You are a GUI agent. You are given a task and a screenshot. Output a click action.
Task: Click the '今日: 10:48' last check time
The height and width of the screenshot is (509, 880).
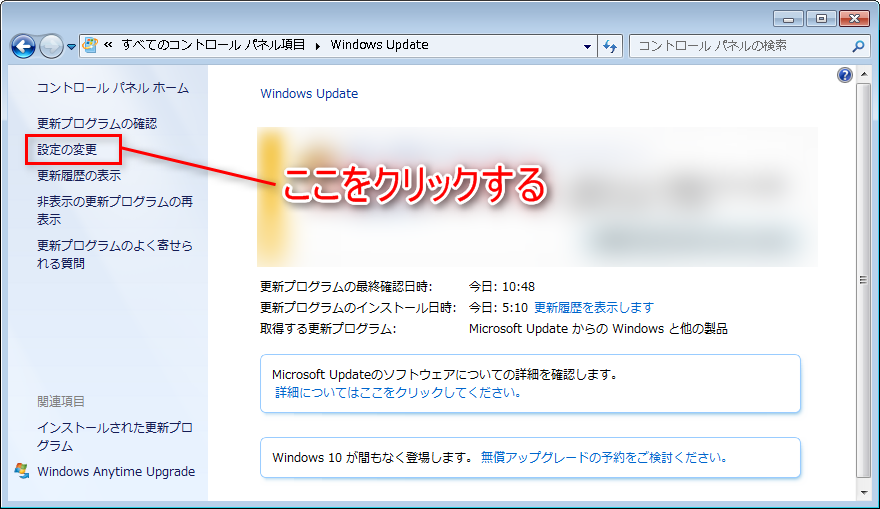[x=502, y=287]
